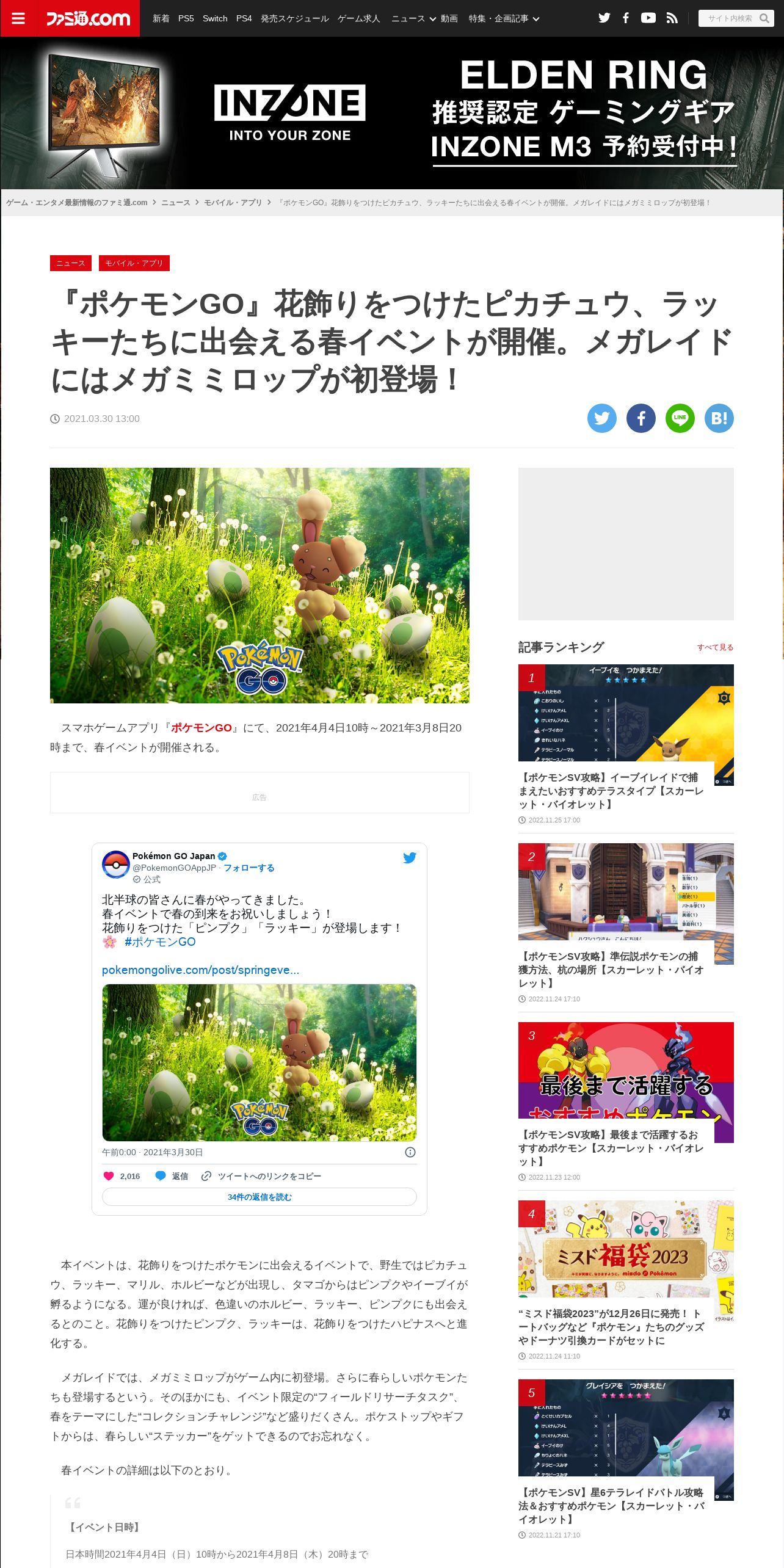Click 34件の返信を読む button
Viewport: 784px width, 1568px height.
tap(260, 1197)
